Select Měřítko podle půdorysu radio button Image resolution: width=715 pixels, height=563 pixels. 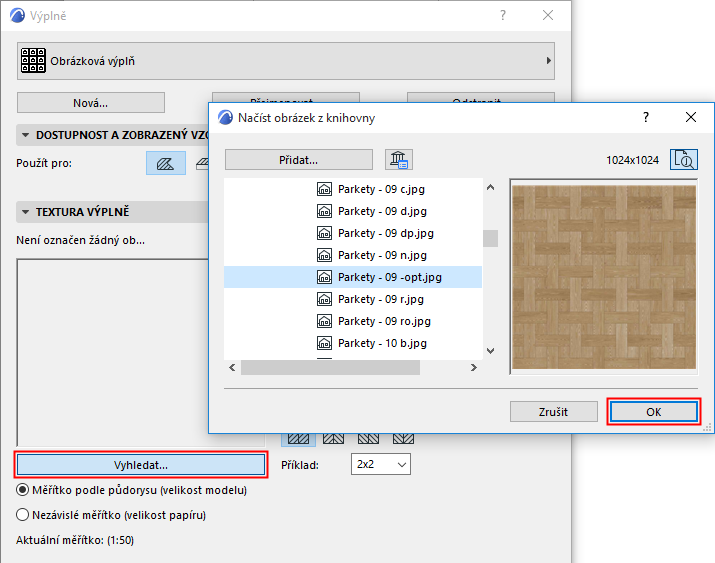22,490
